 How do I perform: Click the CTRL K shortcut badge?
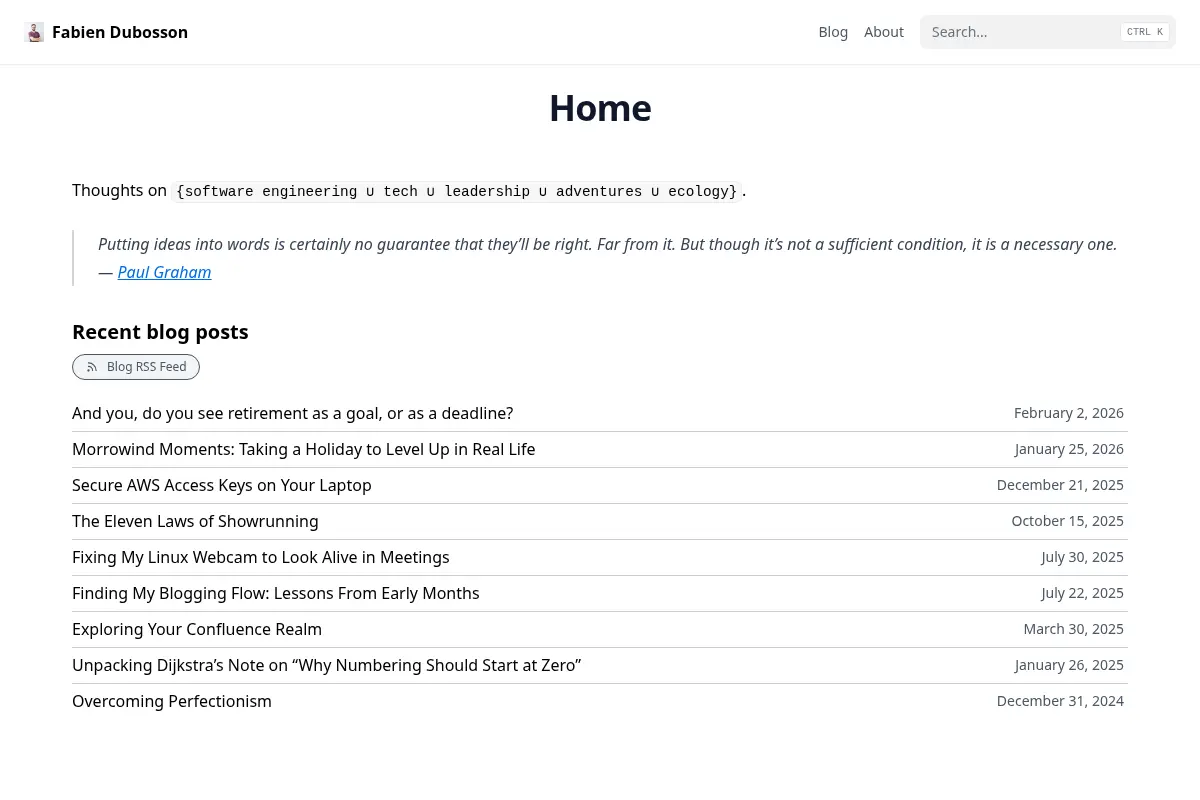[x=1145, y=32]
